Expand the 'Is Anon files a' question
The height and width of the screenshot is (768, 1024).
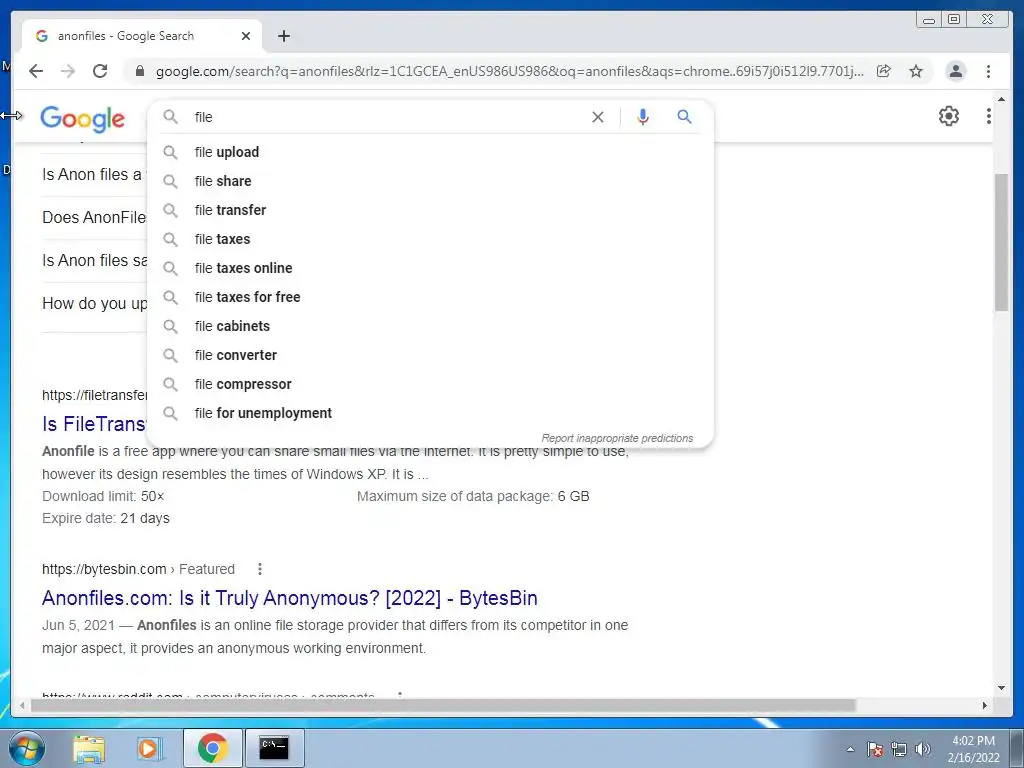point(92,174)
